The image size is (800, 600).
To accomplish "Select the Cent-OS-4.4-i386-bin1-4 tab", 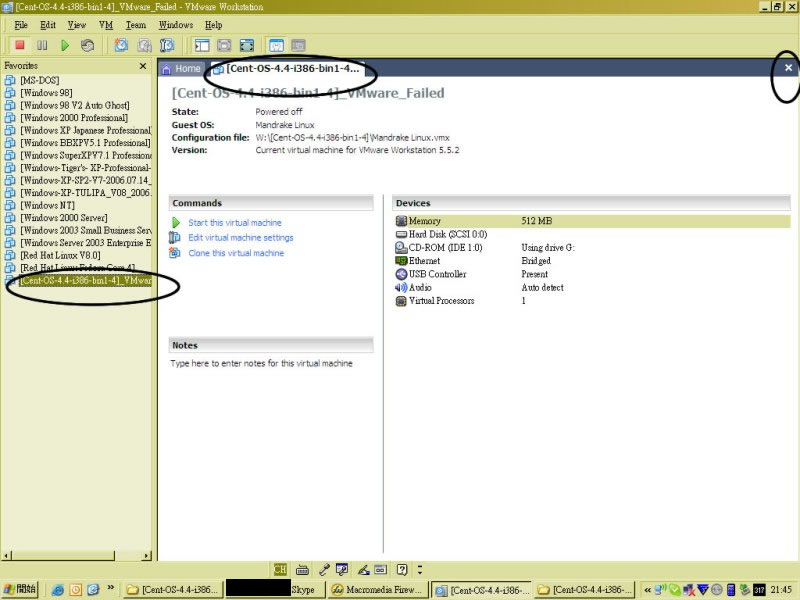I will 286,69.
